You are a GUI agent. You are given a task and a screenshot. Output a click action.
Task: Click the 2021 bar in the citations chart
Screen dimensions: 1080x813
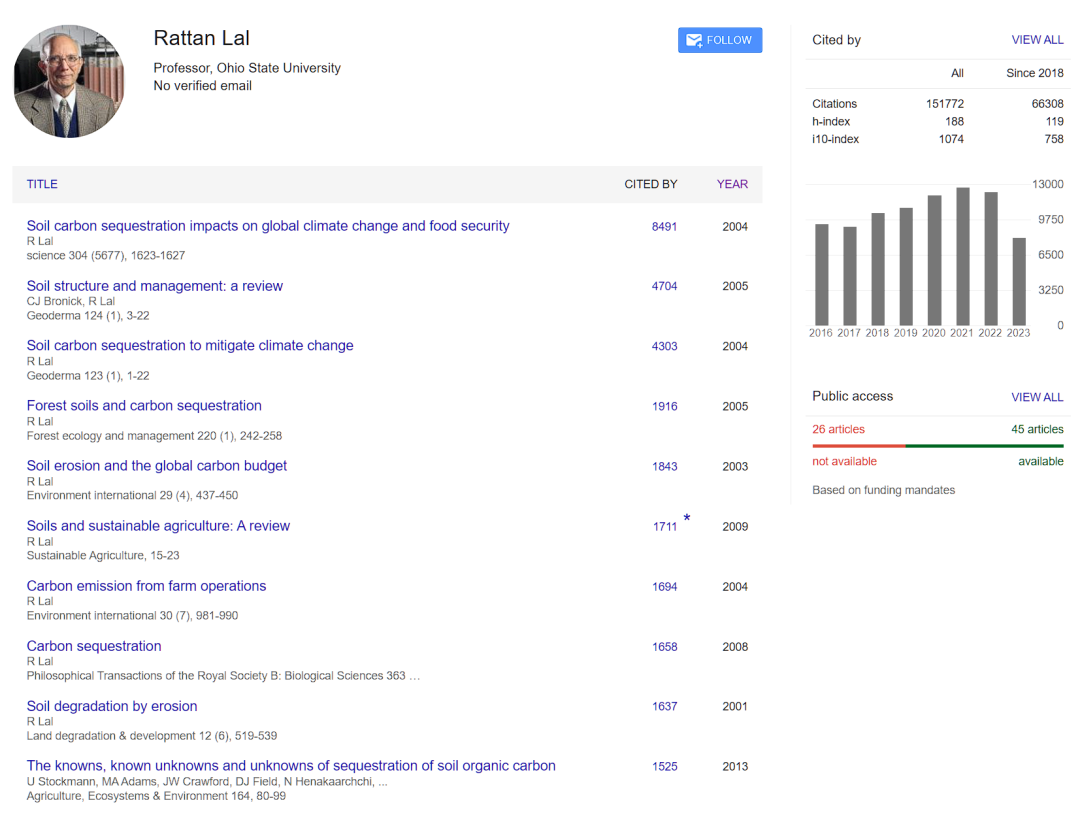(963, 255)
